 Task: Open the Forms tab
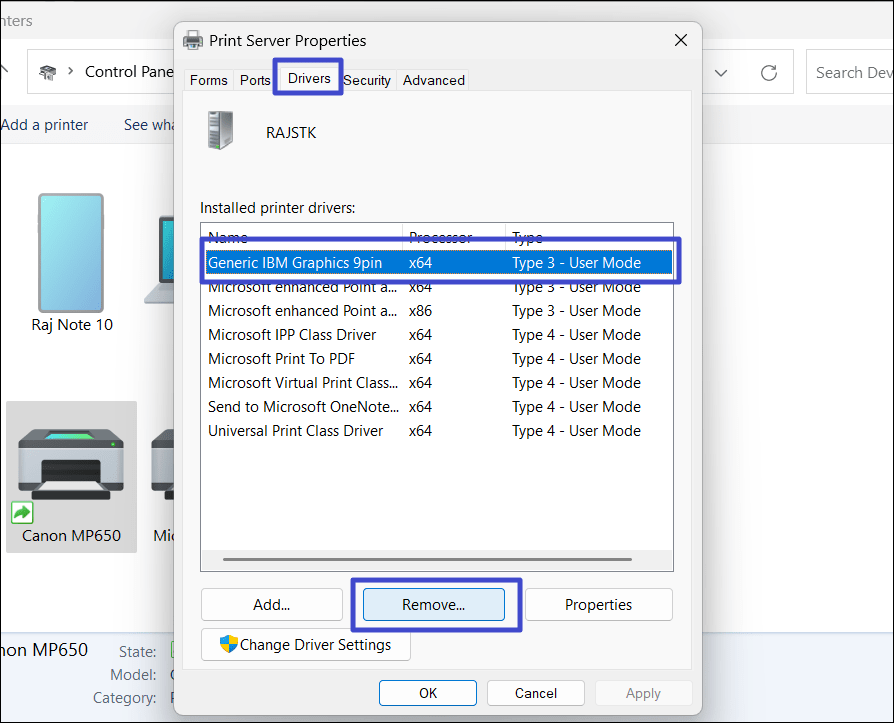click(x=208, y=80)
